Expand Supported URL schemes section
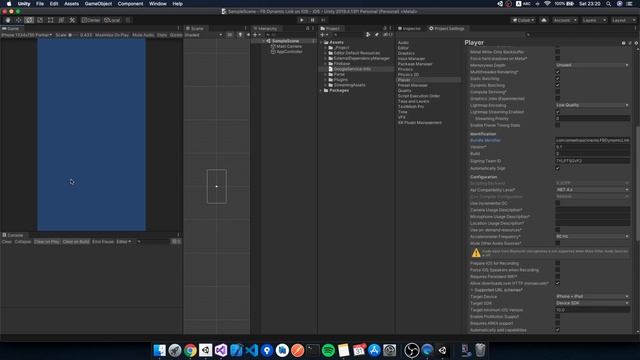The width and height of the screenshot is (640, 360). (472, 290)
